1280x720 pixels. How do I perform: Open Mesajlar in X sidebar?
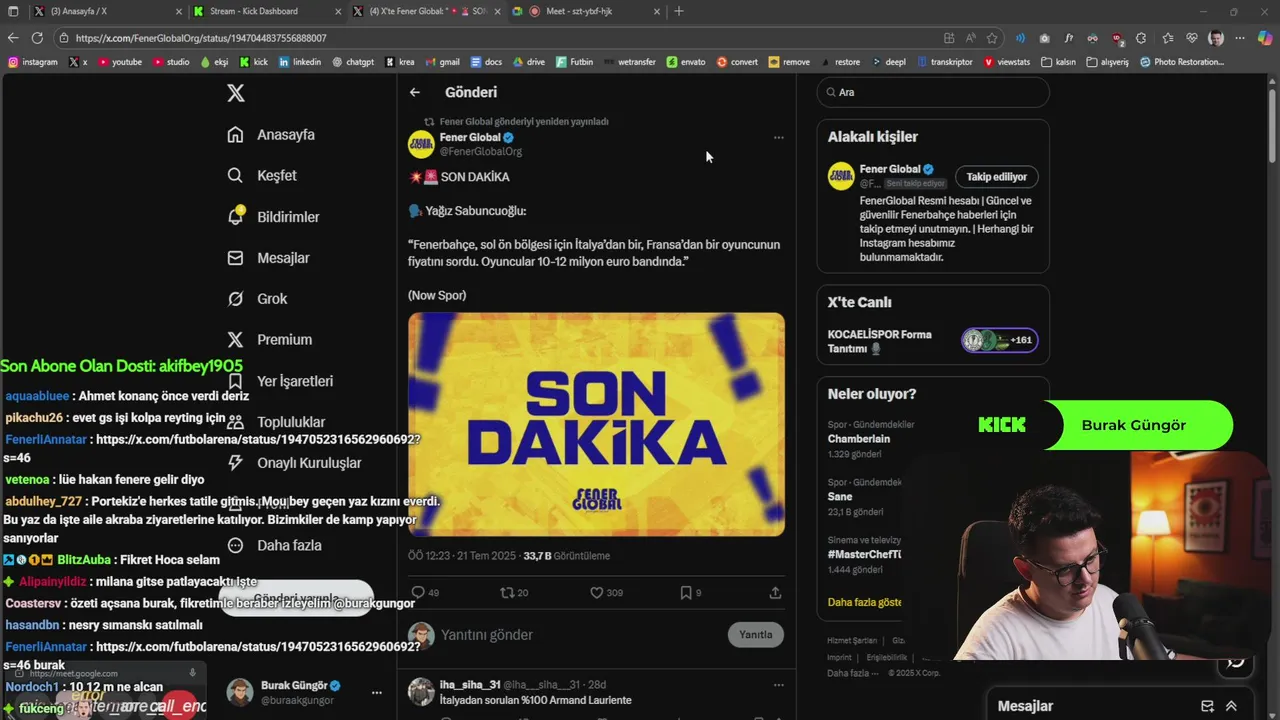pyautogui.click(x=268, y=258)
